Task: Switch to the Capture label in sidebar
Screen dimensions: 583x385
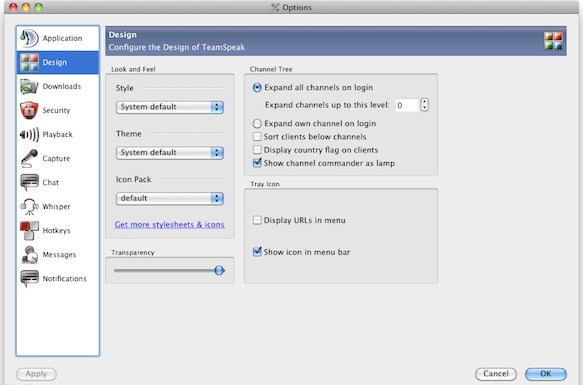Action: coord(56,158)
